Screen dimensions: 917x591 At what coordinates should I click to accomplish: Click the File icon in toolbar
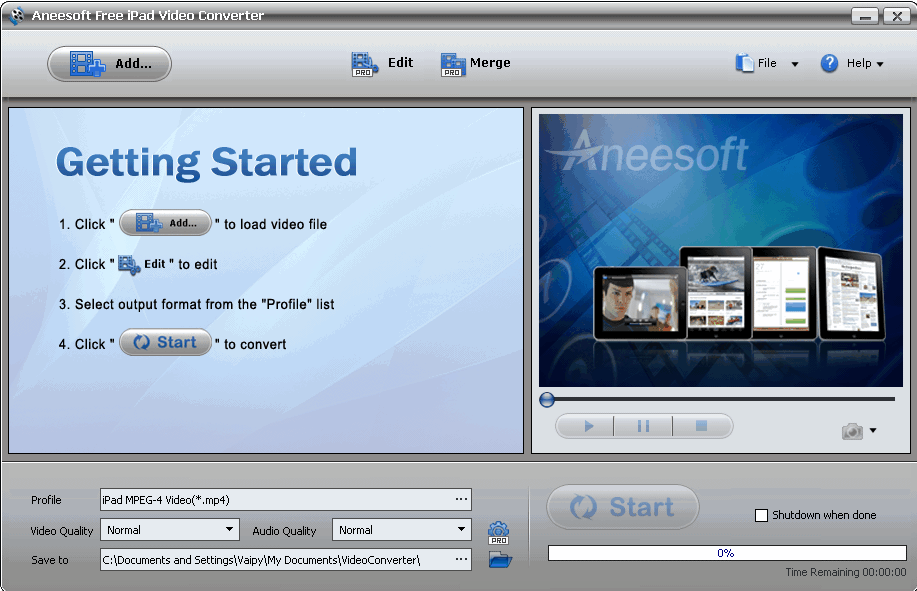point(745,62)
